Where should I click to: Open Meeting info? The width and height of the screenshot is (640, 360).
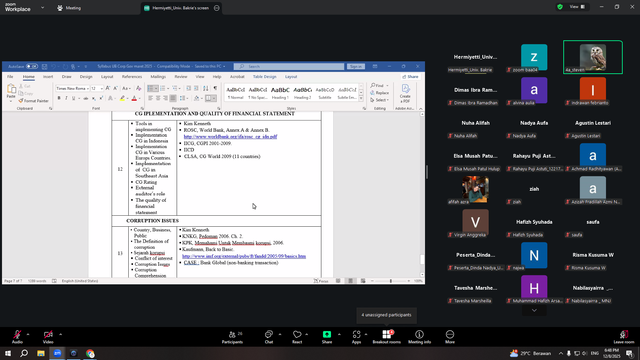coord(419,337)
